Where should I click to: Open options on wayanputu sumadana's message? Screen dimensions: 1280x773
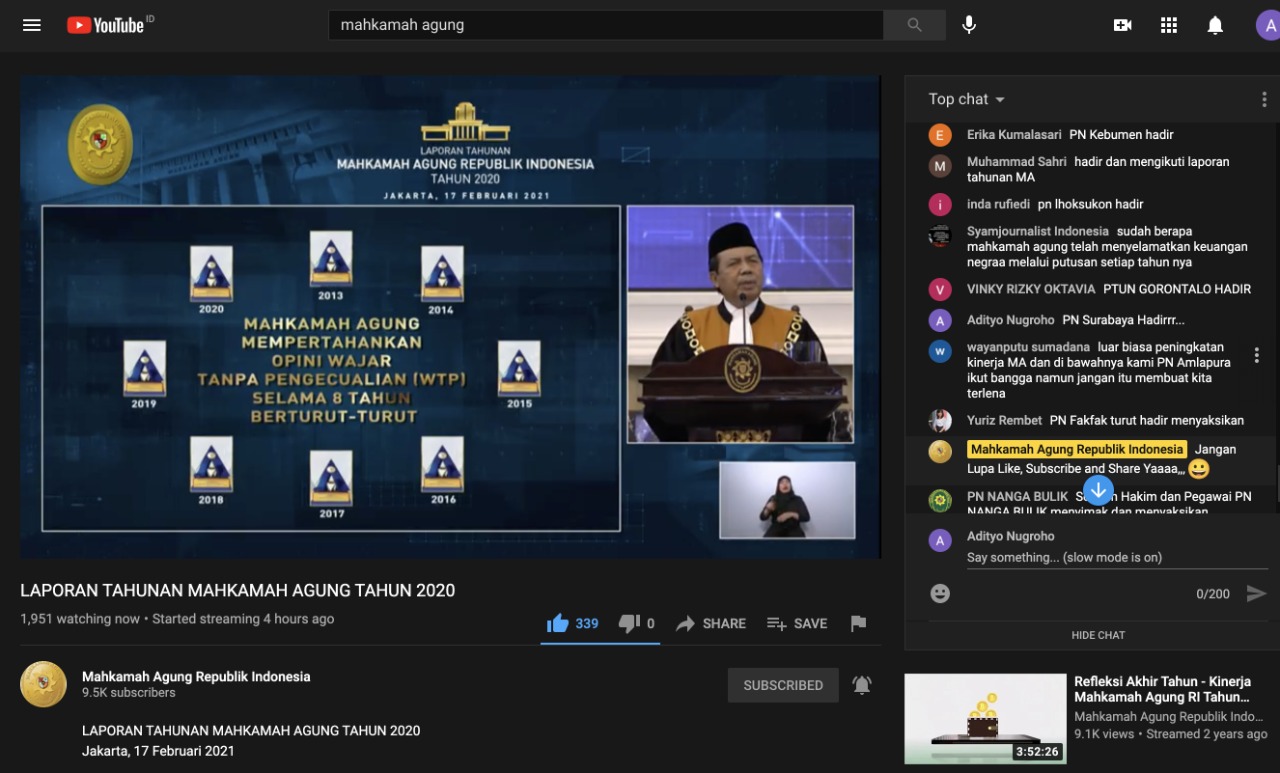(x=1256, y=354)
